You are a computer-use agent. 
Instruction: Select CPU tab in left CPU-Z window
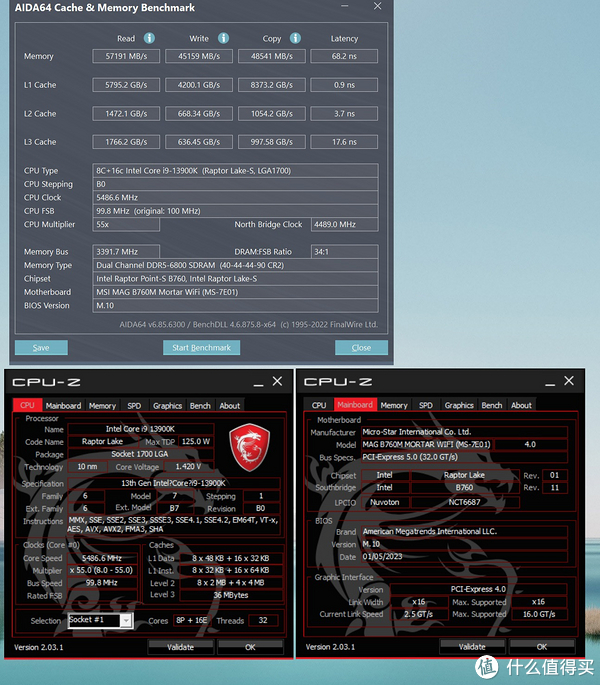[27, 405]
